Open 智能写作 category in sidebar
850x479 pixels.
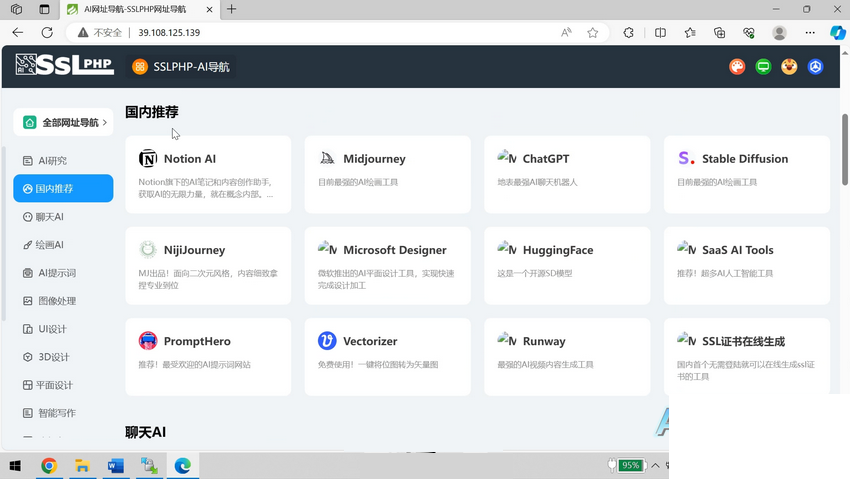pos(63,413)
